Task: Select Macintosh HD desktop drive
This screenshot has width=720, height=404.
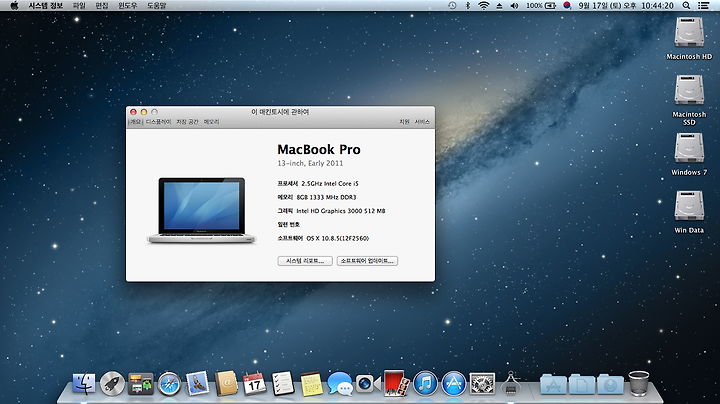Action: tap(689, 39)
